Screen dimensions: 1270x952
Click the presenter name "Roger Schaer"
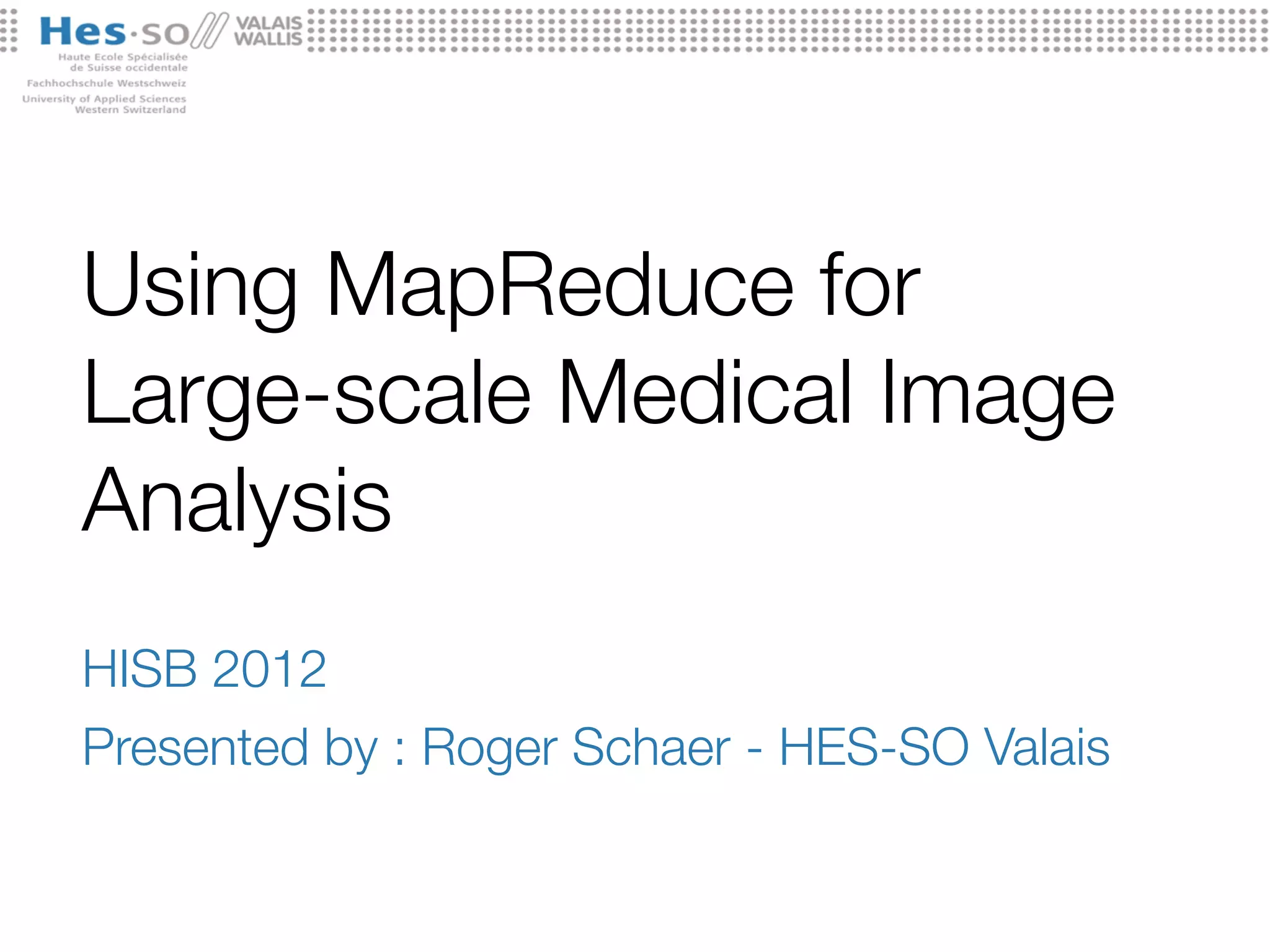click(x=576, y=748)
